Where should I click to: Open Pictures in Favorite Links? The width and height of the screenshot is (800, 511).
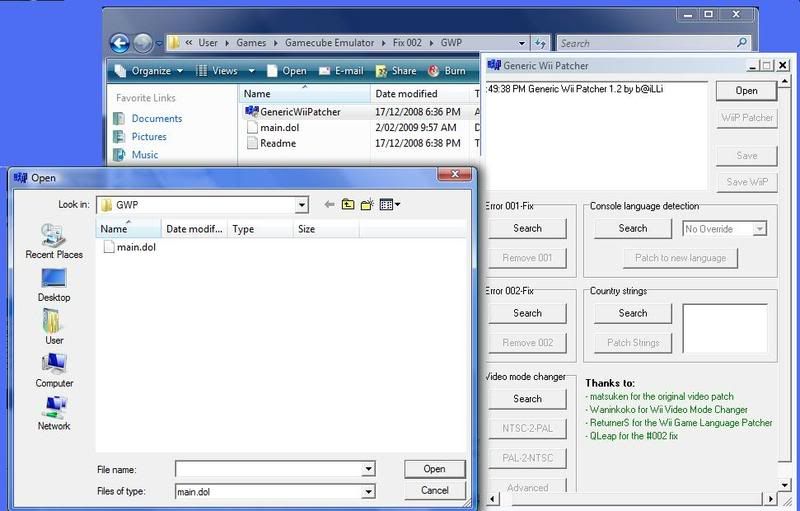coord(140,137)
